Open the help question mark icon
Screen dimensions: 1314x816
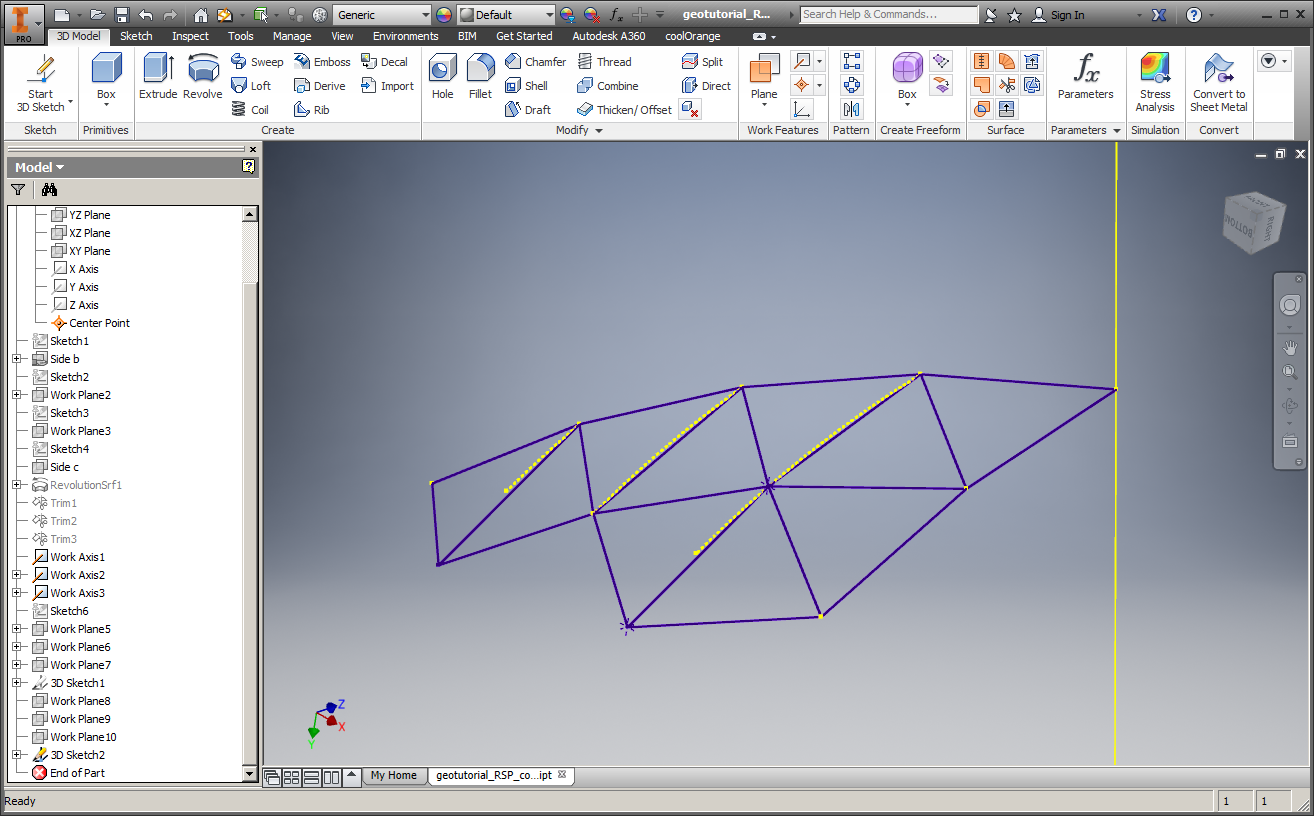(x=1194, y=15)
